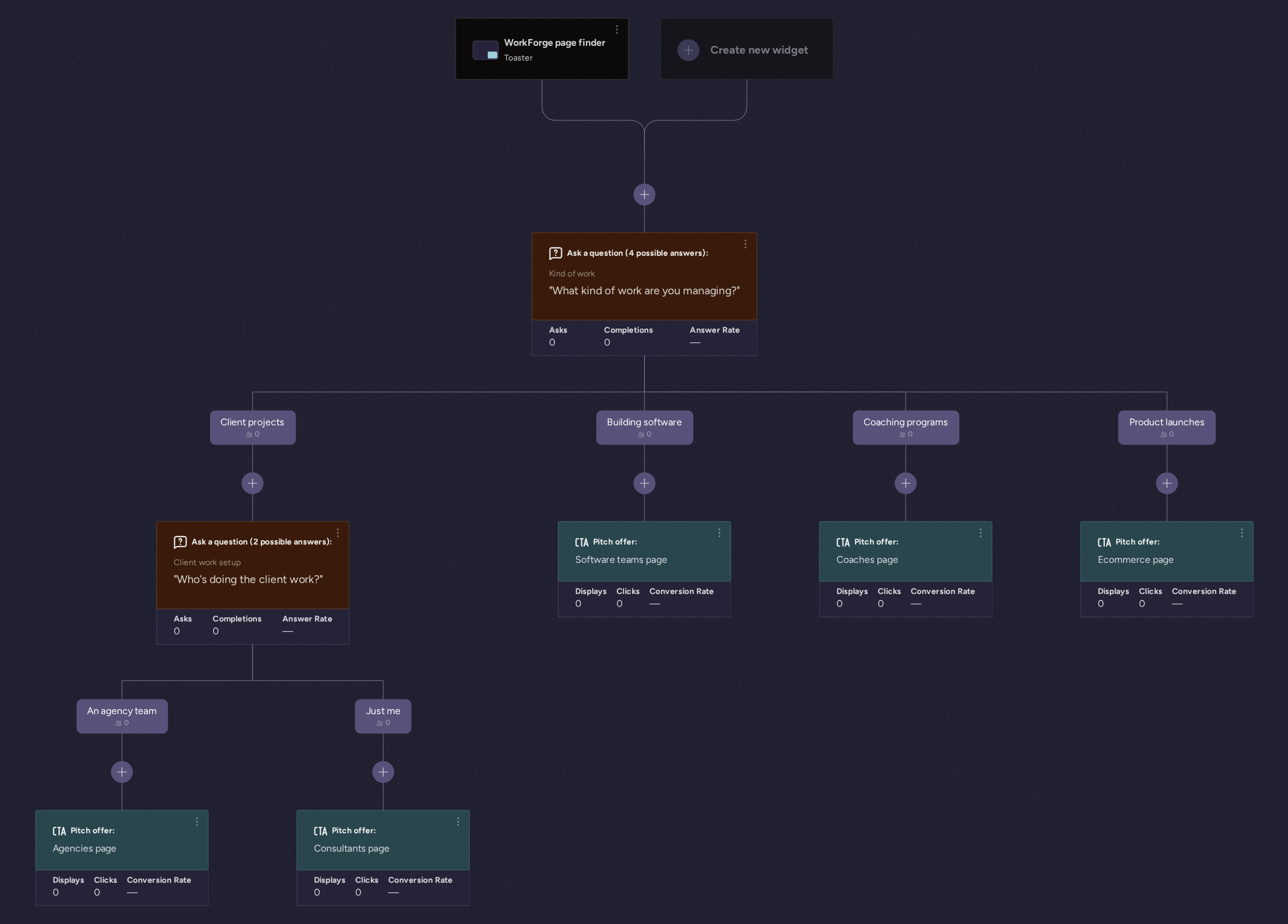Click Asks stat on Kind of work card
Image resolution: width=1288 pixels, height=924 pixels.
pos(558,336)
